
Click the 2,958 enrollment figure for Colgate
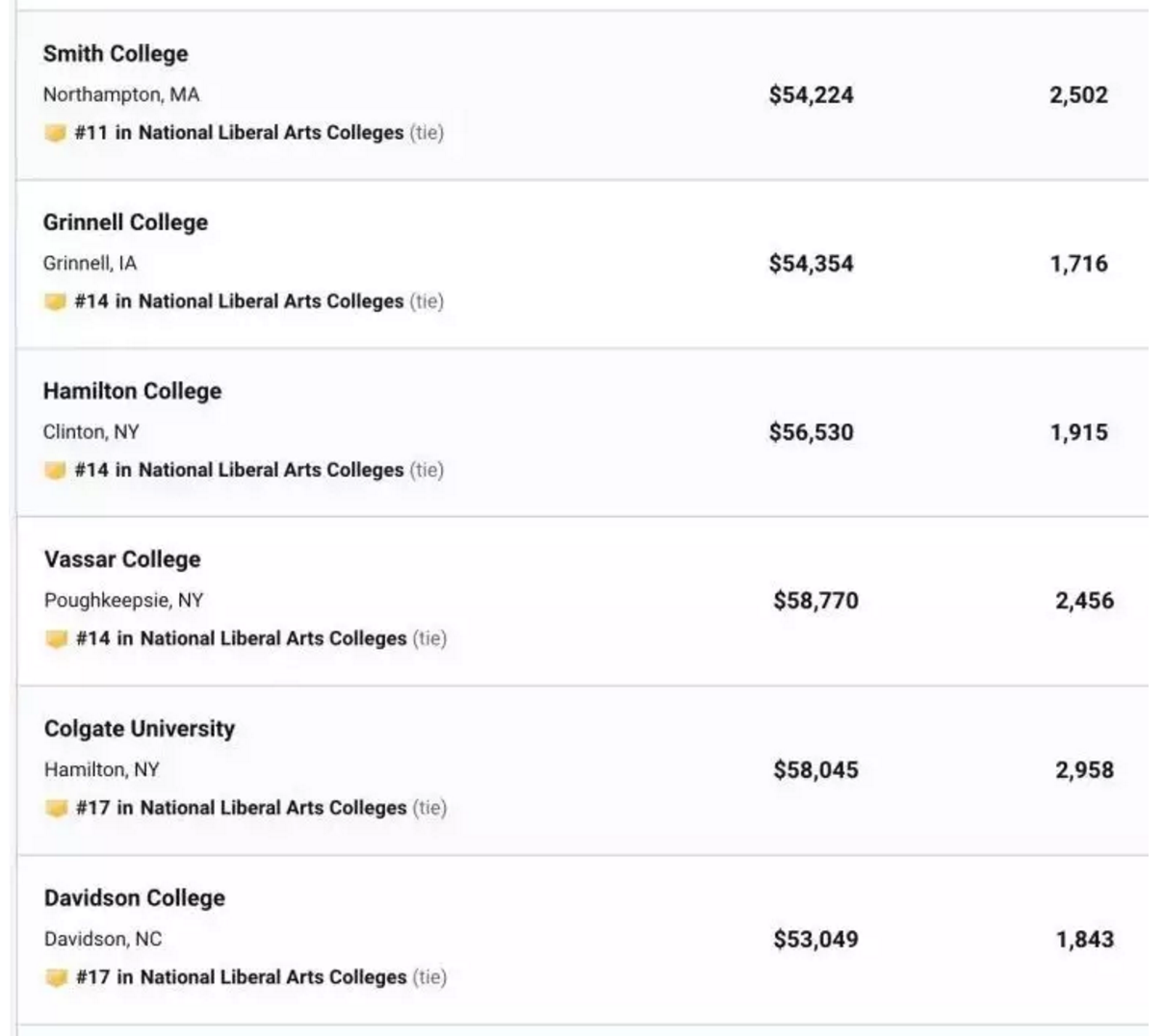[x=1084, y=770]
